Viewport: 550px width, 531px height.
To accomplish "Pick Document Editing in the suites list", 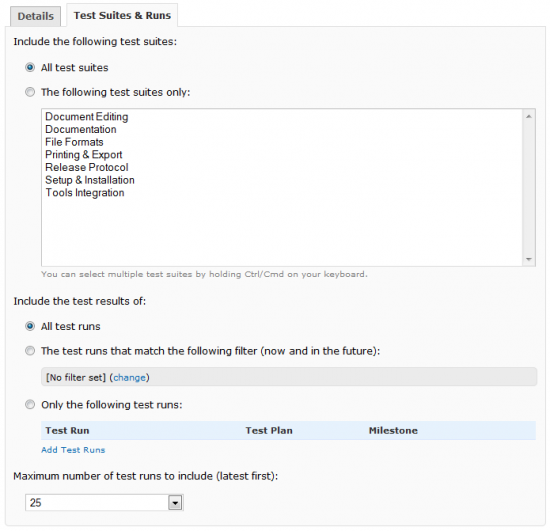I will (x=87, y=116).
